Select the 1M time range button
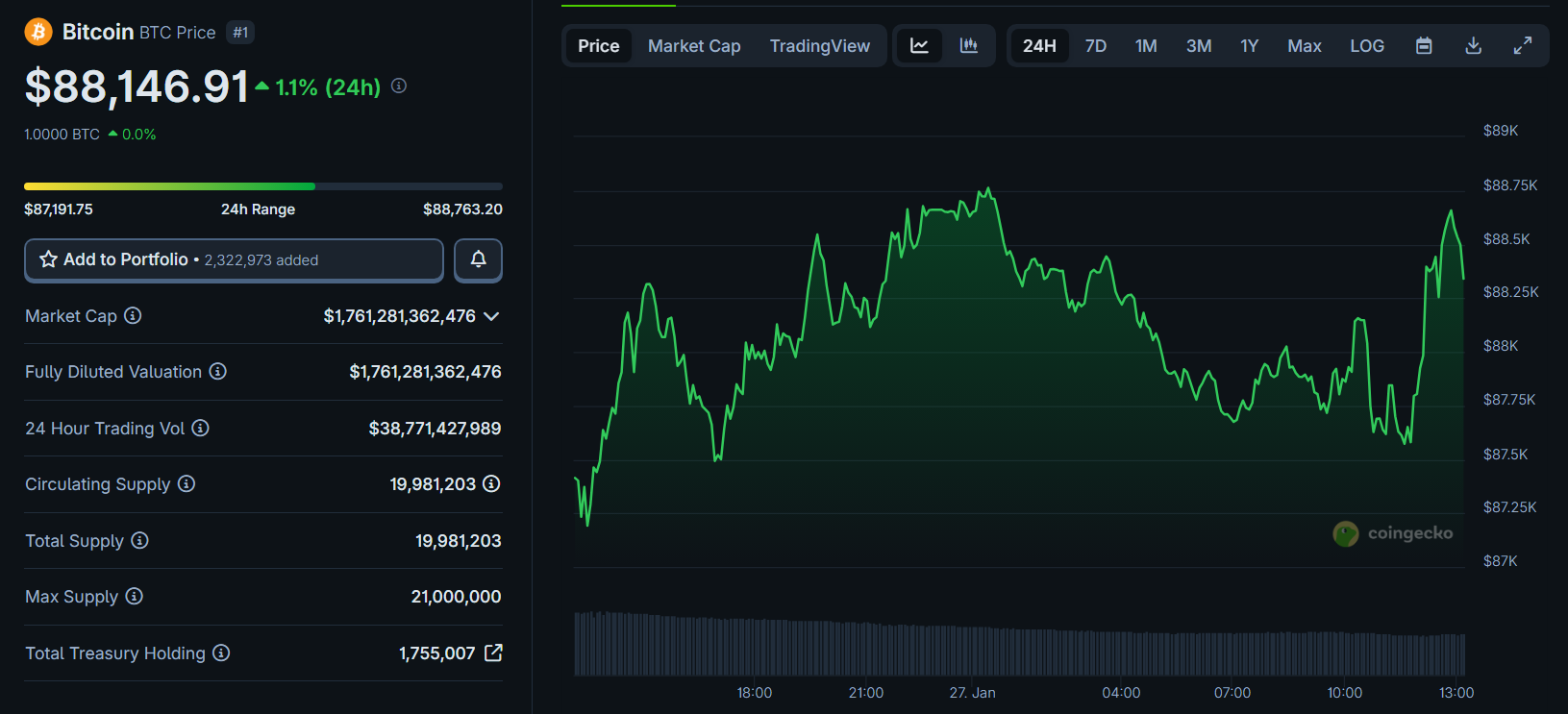Viewport: 1568px width, 714px height. 1145,46
